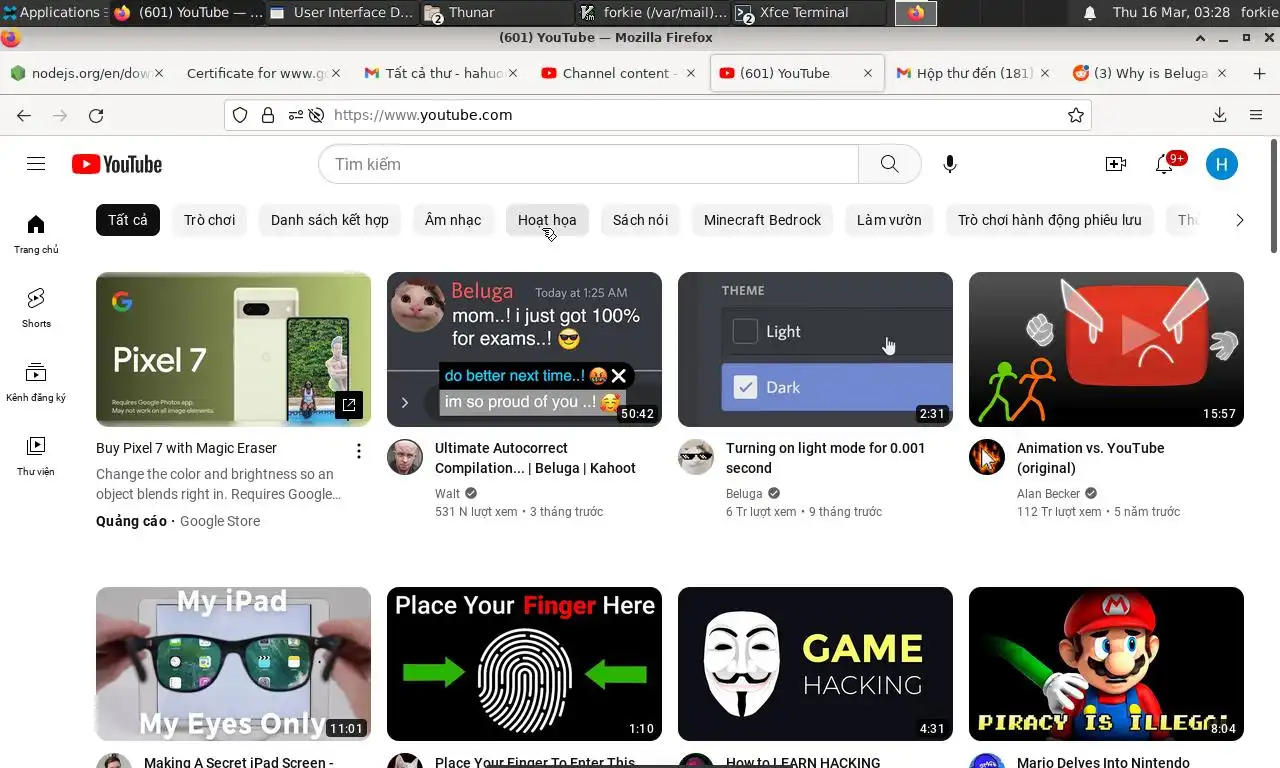
Task: Click the YouTube logo
Action: coord(117,164)
